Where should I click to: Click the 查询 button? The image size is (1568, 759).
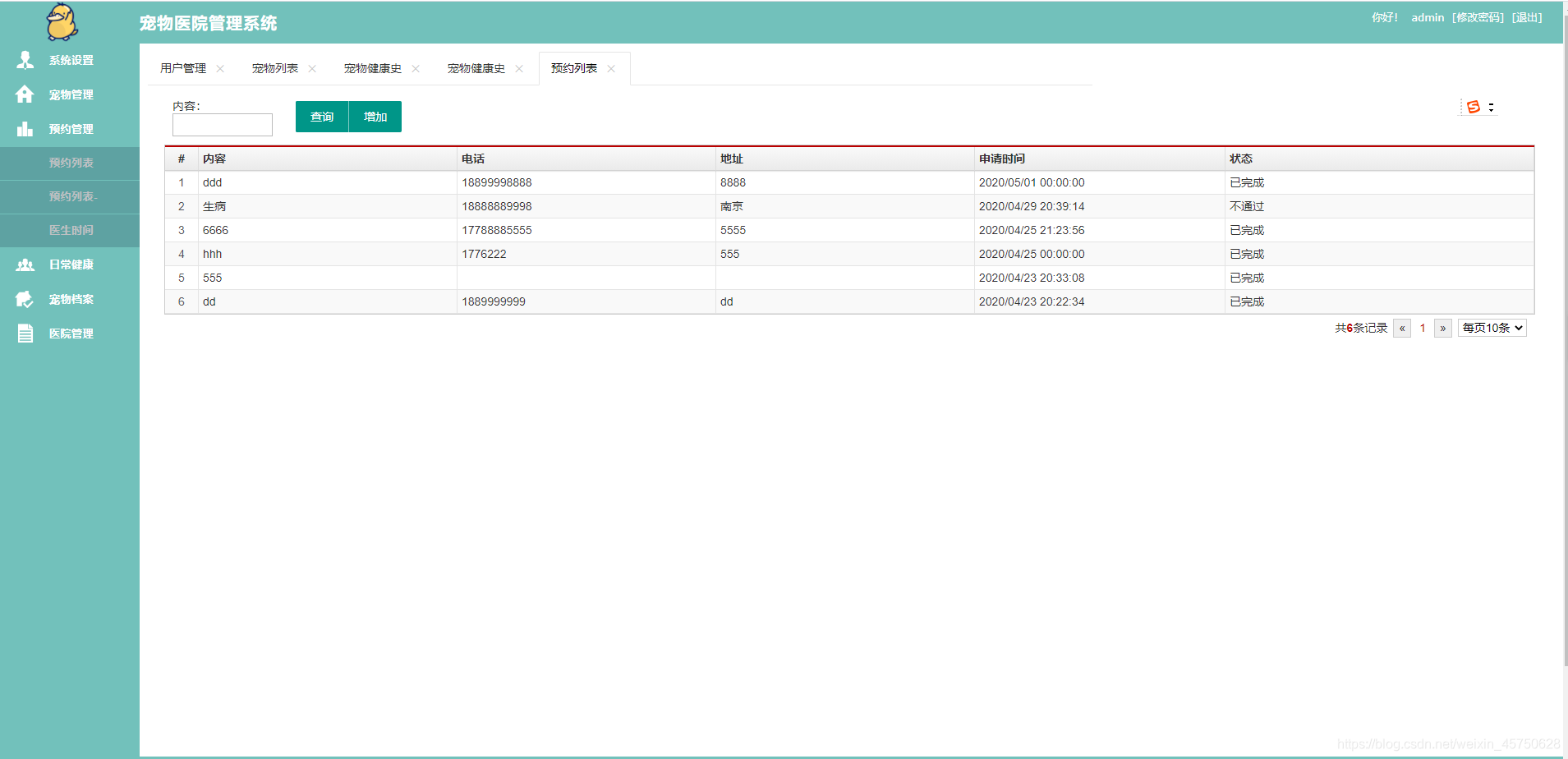322,117
